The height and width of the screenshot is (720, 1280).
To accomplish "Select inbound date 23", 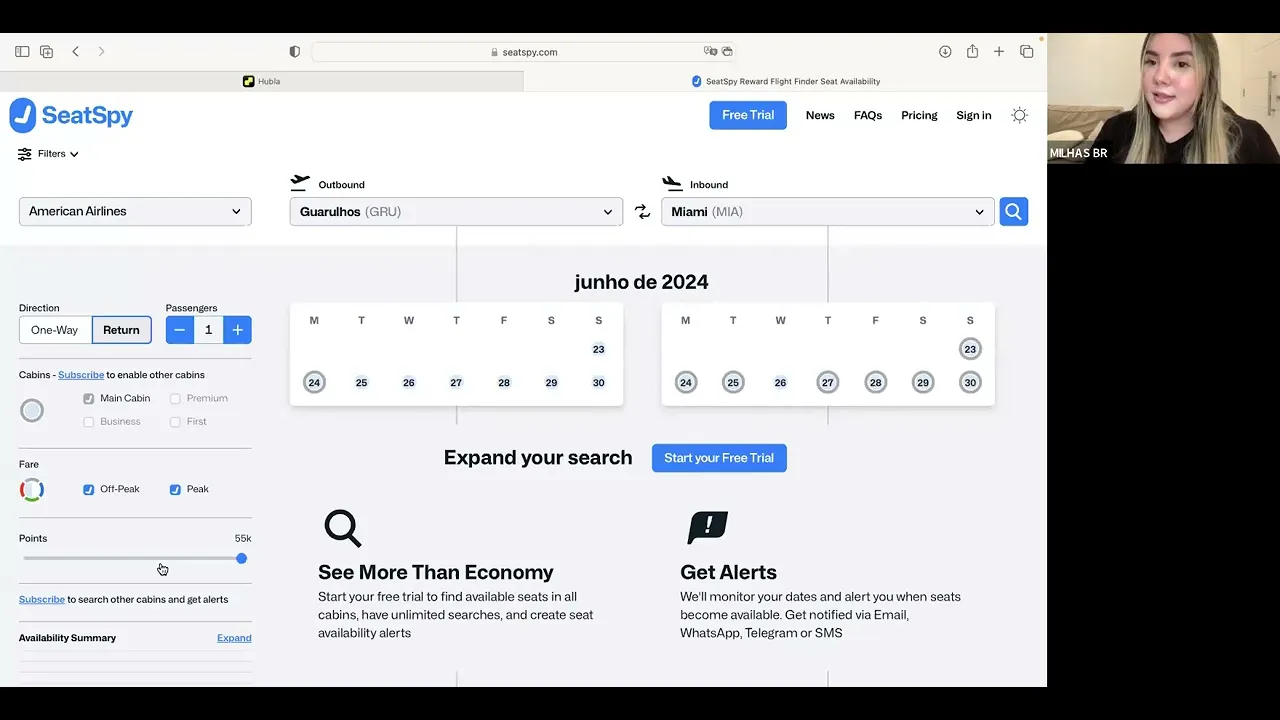I will coord(970,349).
